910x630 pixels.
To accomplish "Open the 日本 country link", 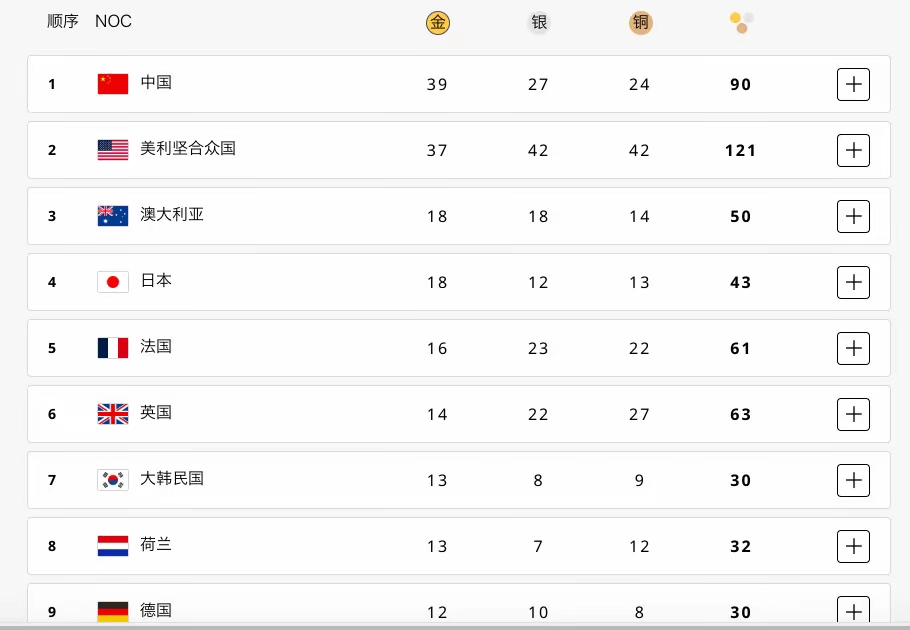I will pos(156,281).
